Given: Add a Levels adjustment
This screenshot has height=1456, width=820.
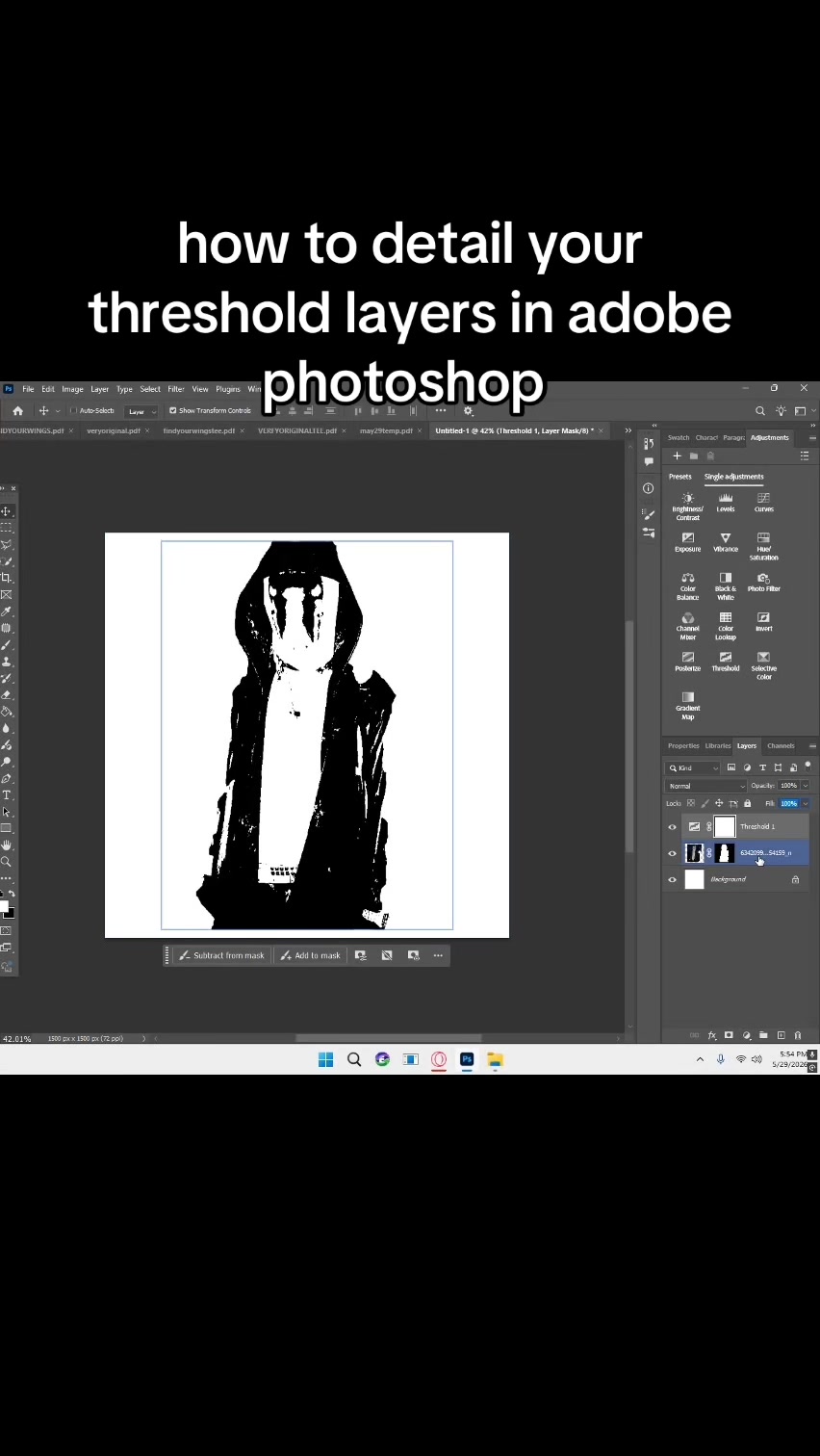Looking at the screenshot, I should click(726, 503).
